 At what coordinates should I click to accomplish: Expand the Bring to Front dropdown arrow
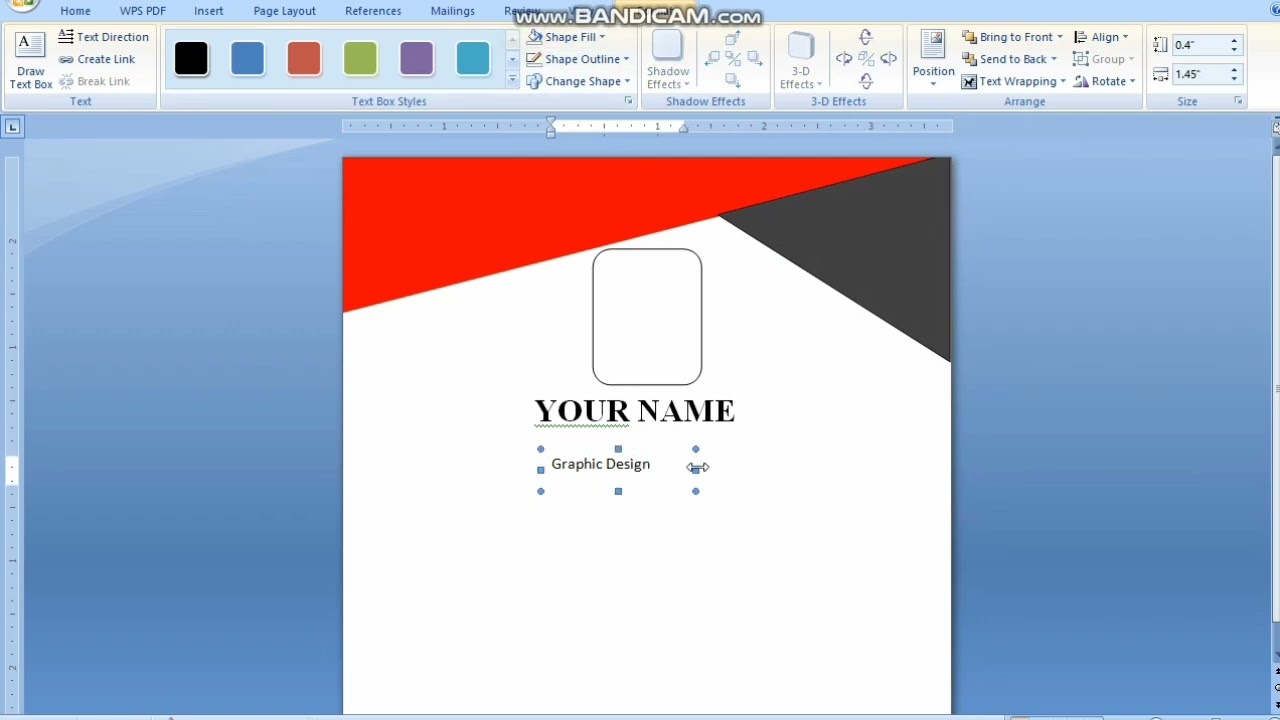click(x=1060, y=37)
